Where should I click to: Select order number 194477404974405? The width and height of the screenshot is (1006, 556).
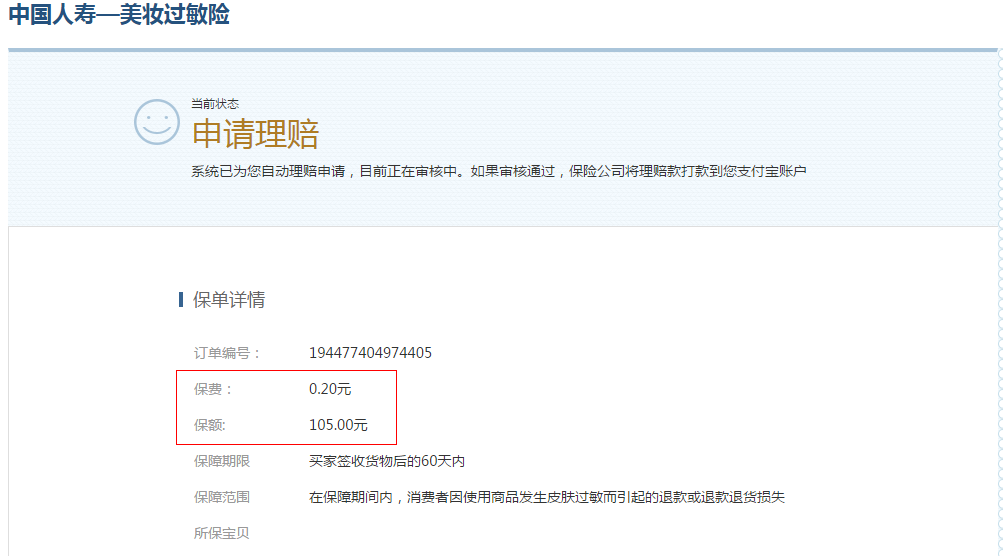[370, 353]
